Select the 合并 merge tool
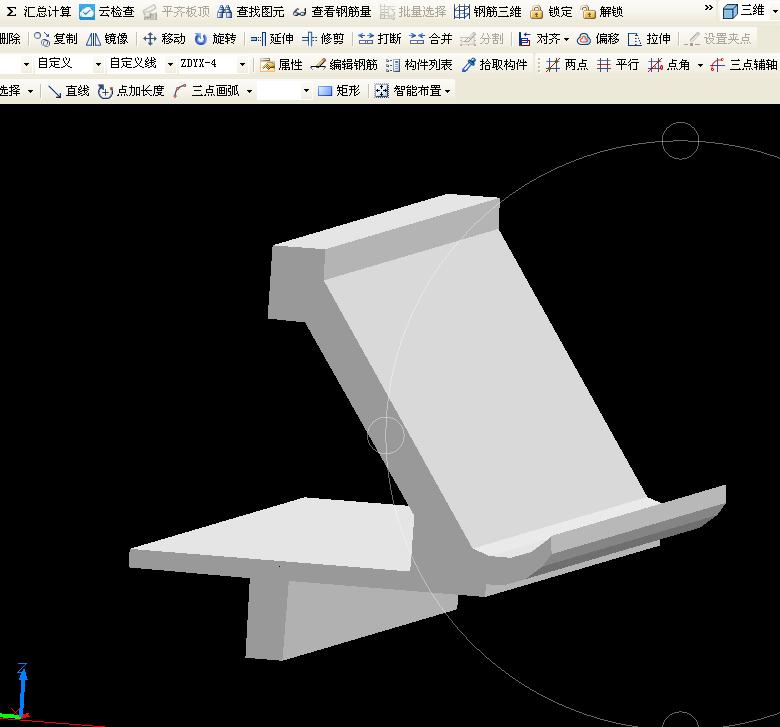This screenshot has width=780, height=727. [x=431, y=38]
